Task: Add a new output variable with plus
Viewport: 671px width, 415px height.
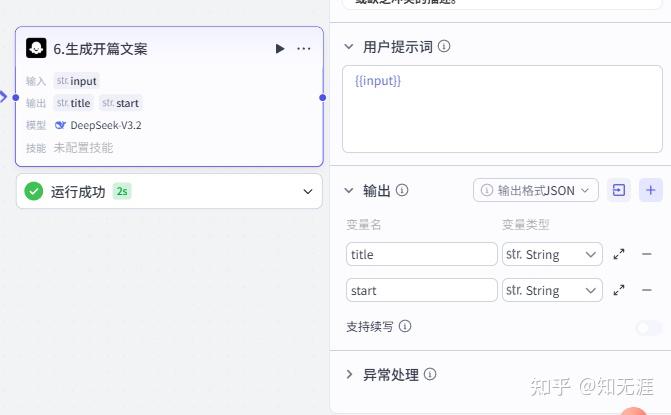Action: [x=650, y=190]
